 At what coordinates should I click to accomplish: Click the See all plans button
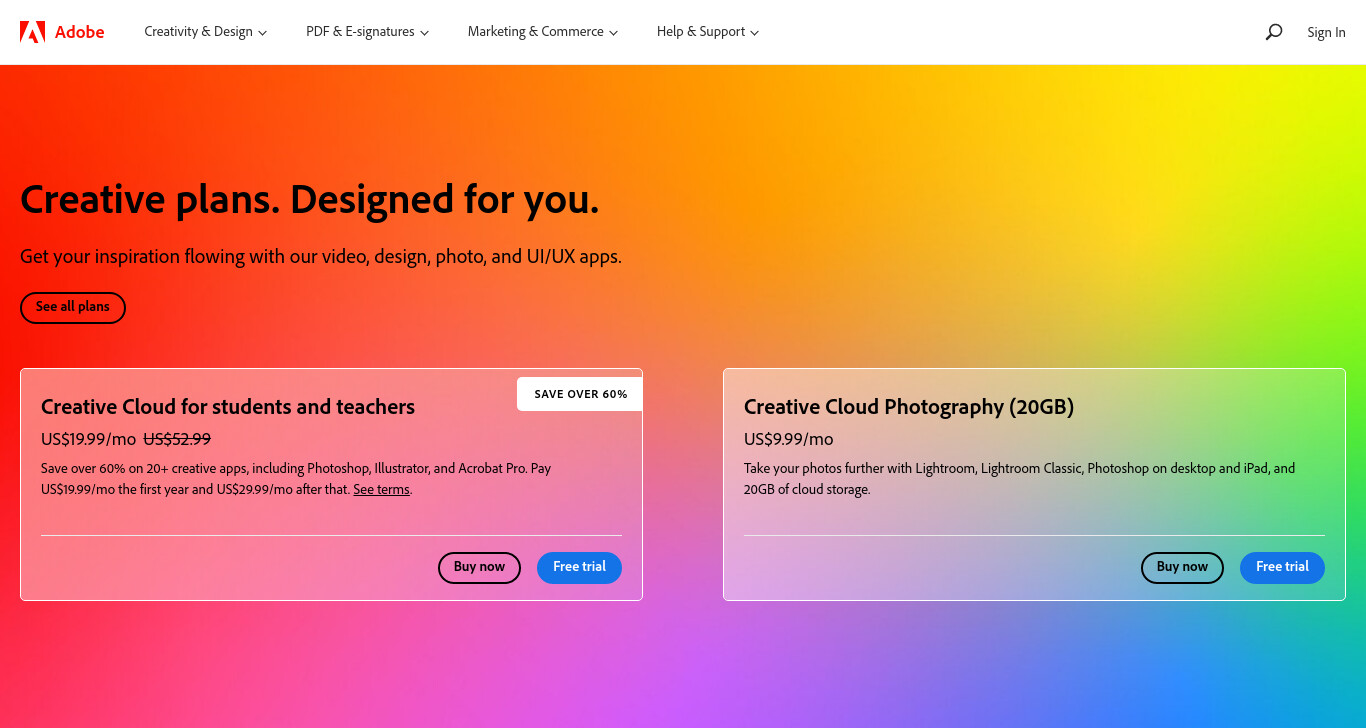point(73,307)
